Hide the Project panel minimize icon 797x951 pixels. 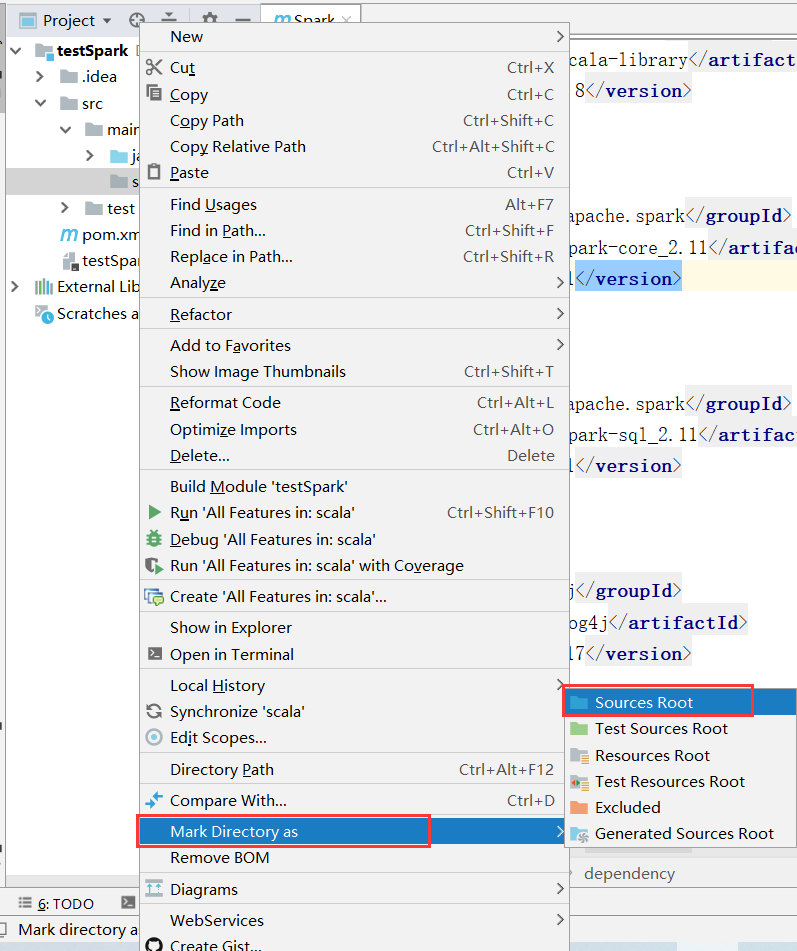coord(243,19)
